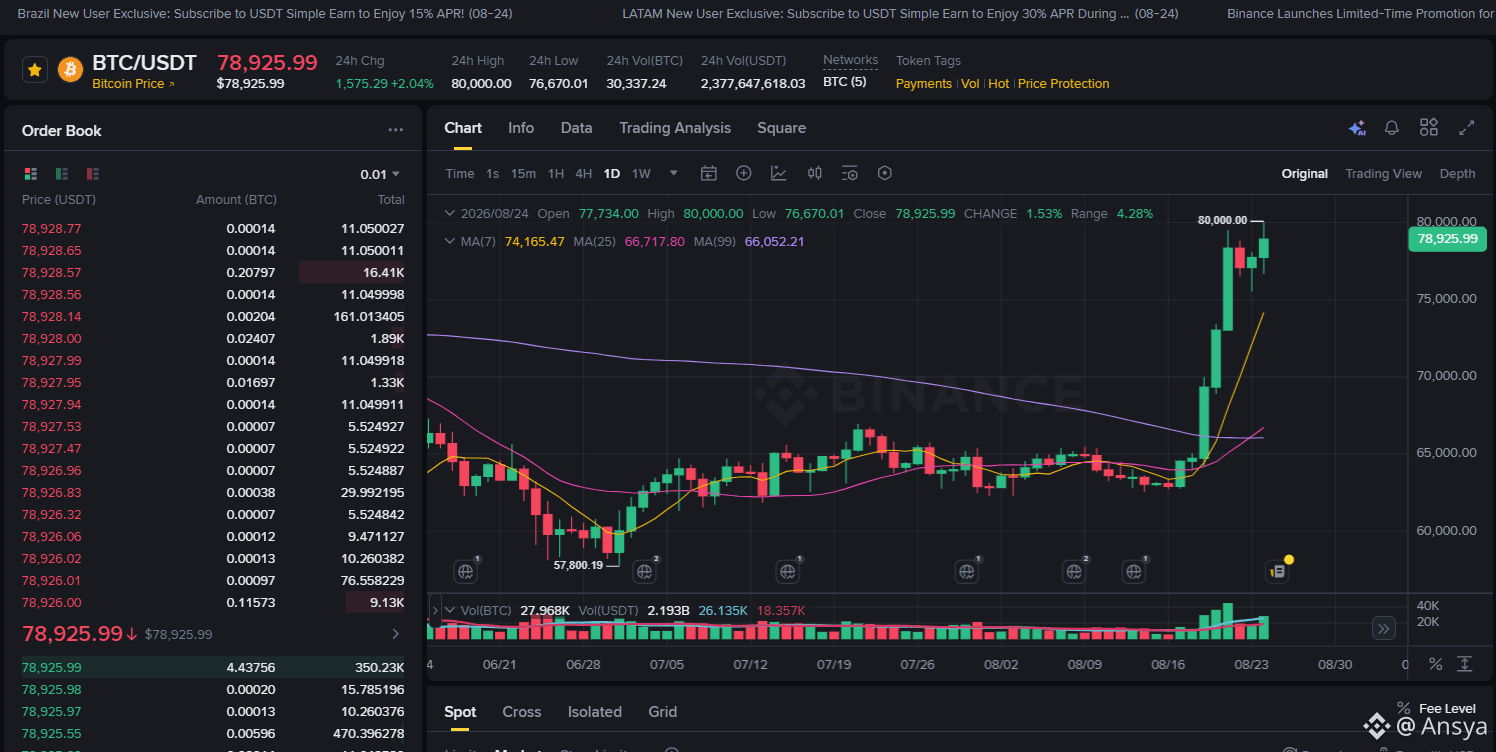This screenshot has width=1496, height=752.
Task: Switch to the Chart tab
Action: click(x=463, y=128)
